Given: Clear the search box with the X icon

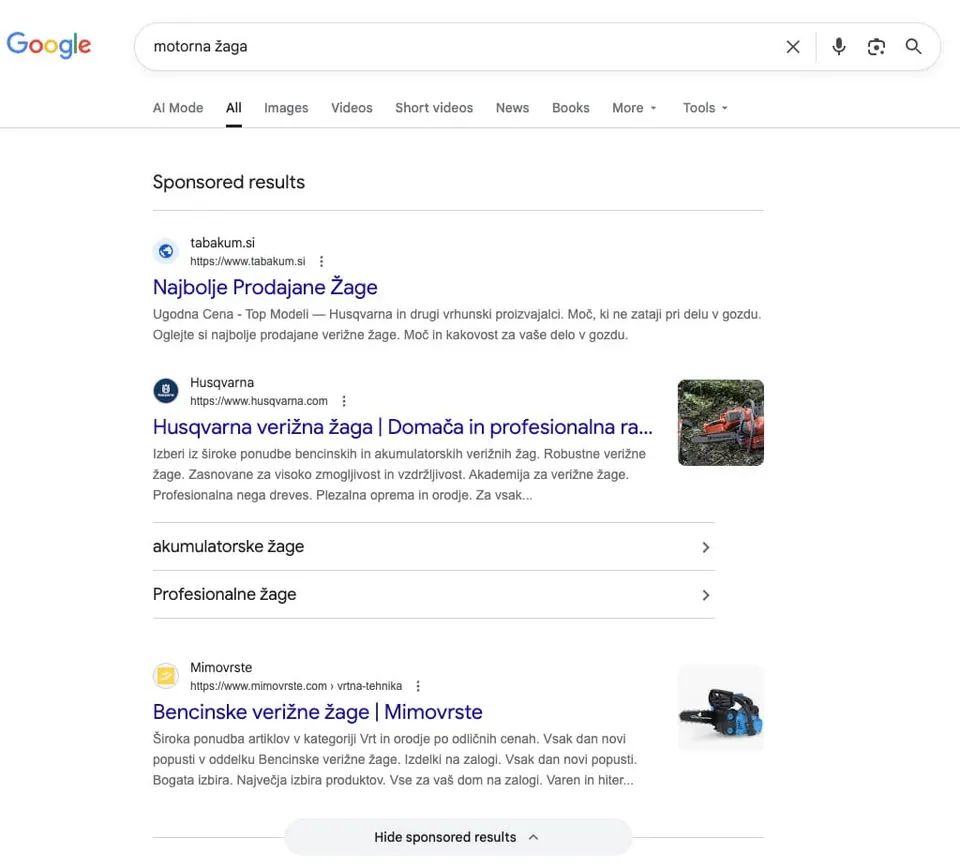Looking at the screenshot, I should [793, 47].
